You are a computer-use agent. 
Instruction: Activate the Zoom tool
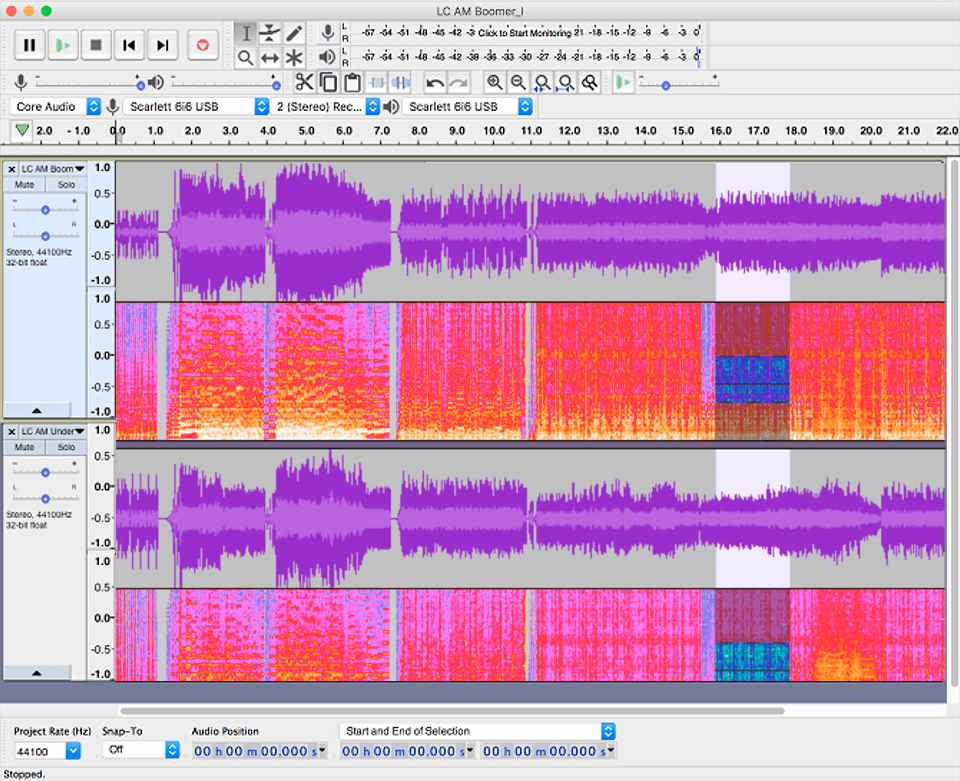(246, 57)
